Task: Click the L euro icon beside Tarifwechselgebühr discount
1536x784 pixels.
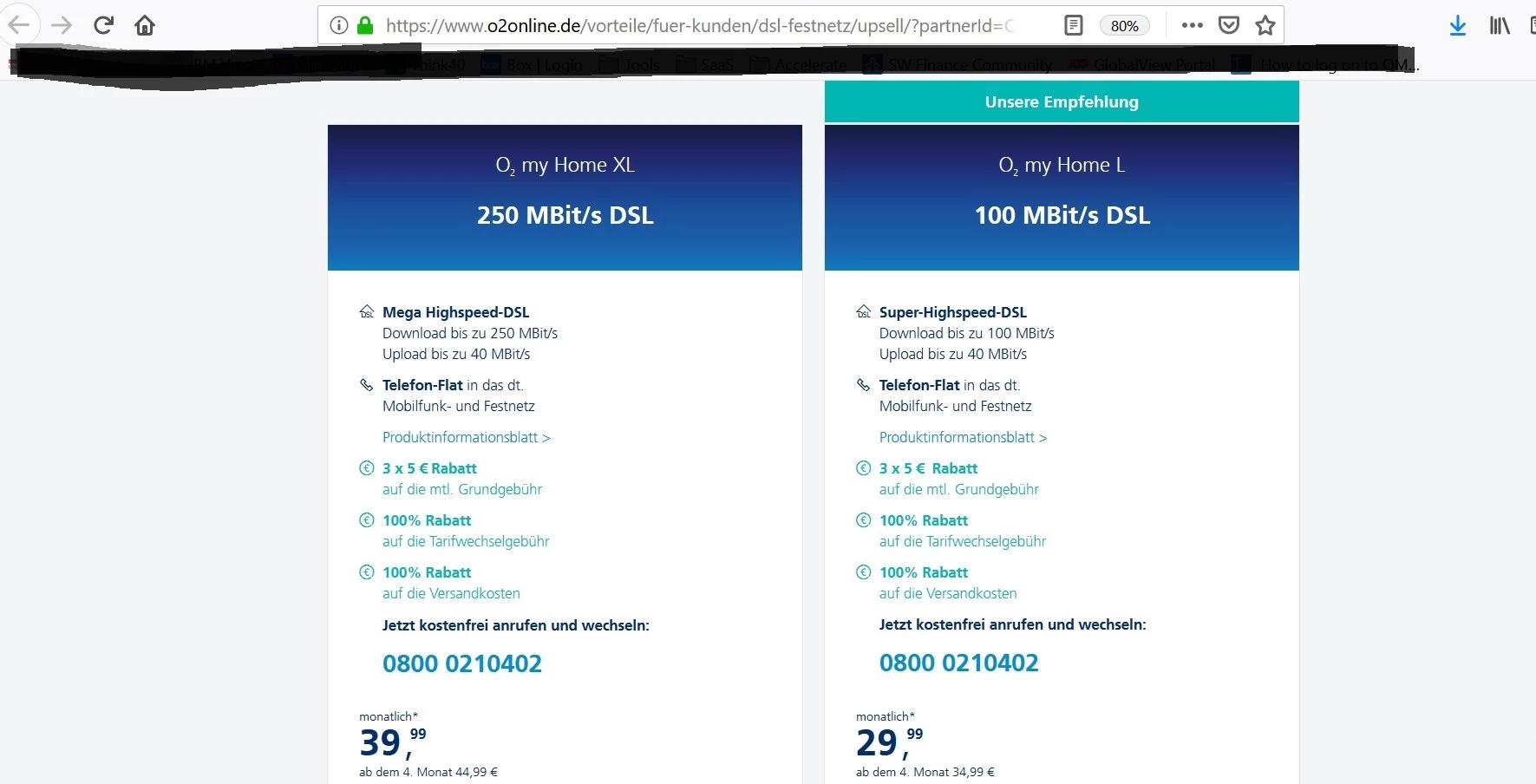Action: [864, 520]
